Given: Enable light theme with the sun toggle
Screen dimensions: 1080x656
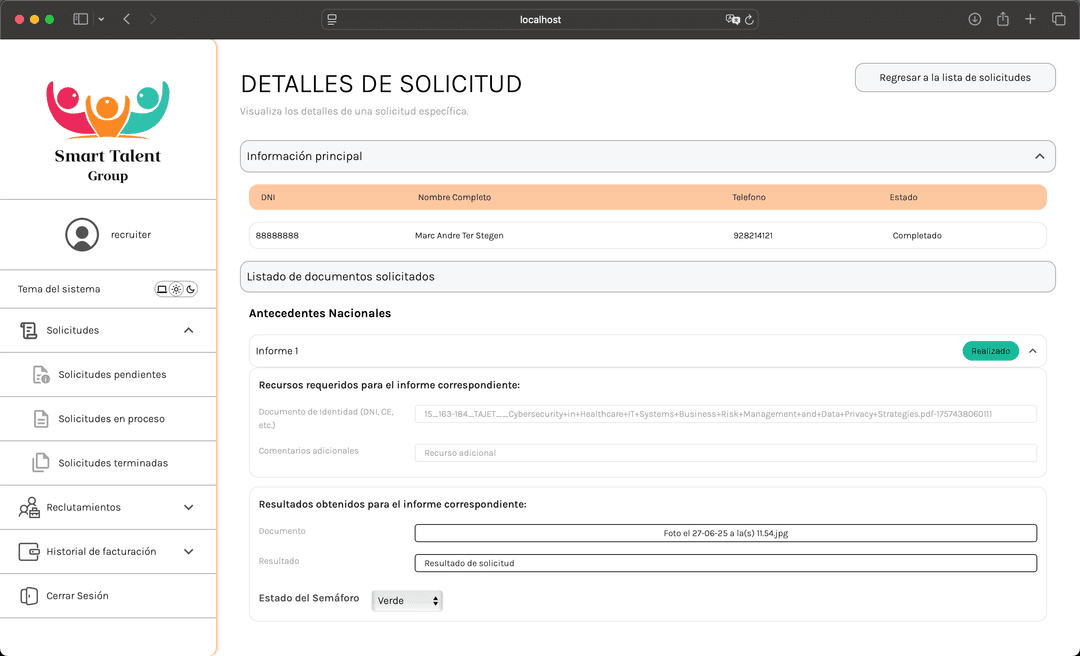Looking at the screenshot, I should (175, 288).
